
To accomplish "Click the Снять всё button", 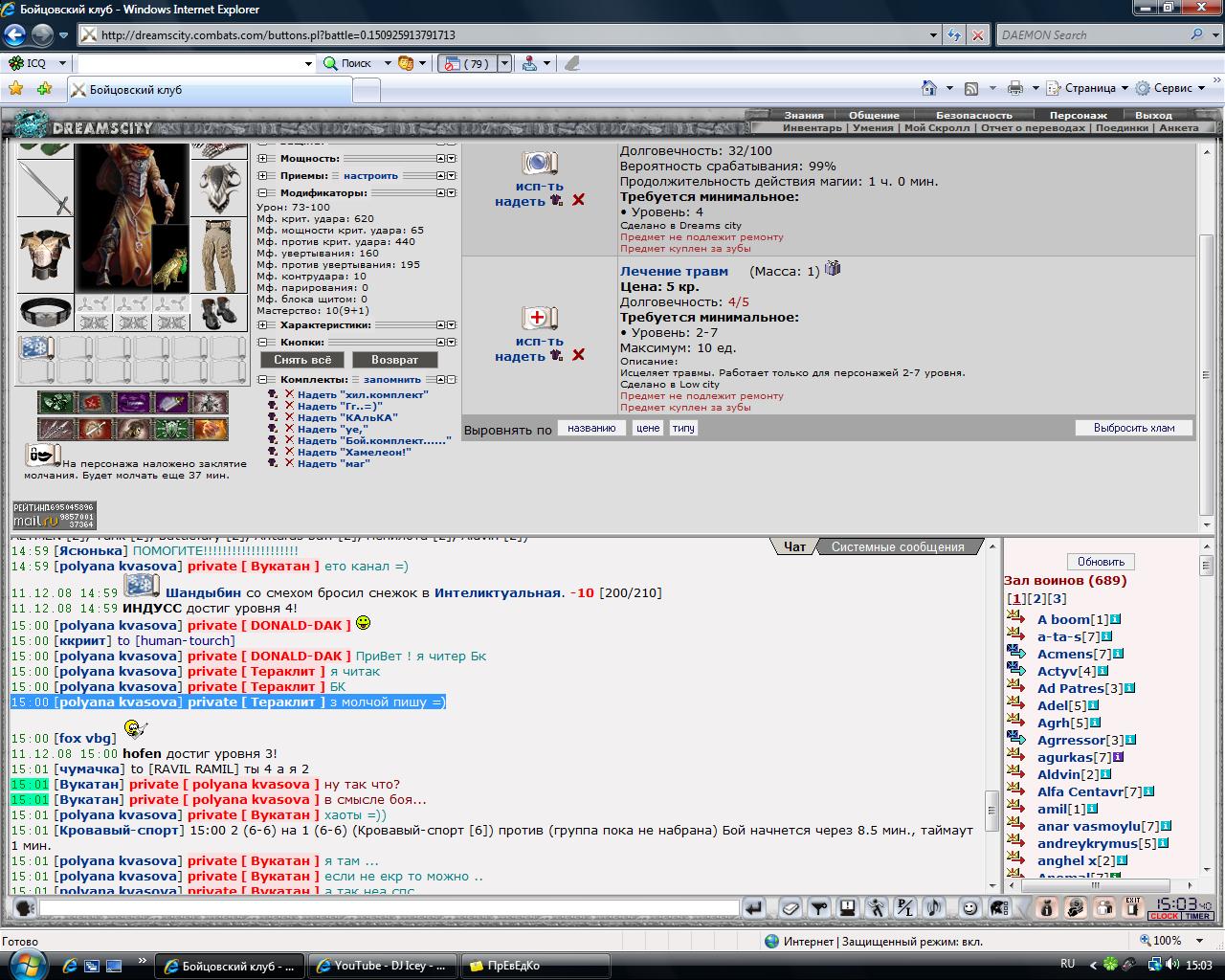I will coord(302,360).
